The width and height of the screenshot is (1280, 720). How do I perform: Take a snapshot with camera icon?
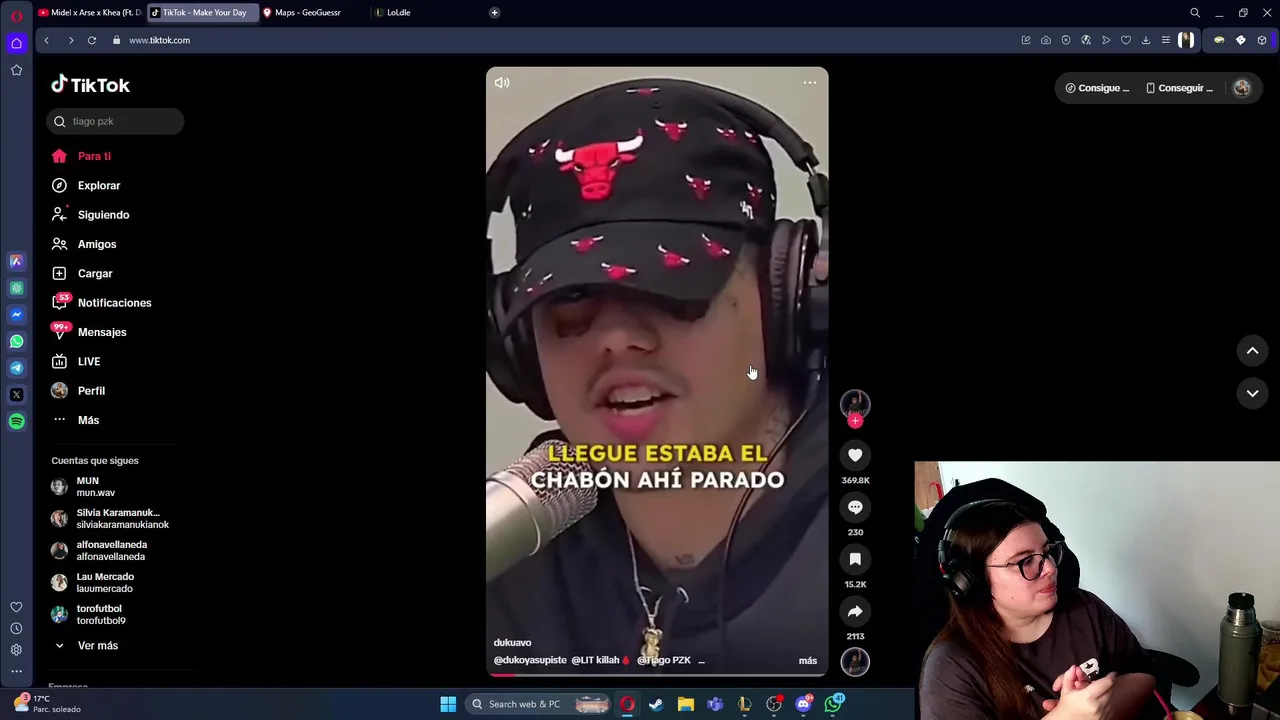pyautogui.click(x=1046, y=40)
